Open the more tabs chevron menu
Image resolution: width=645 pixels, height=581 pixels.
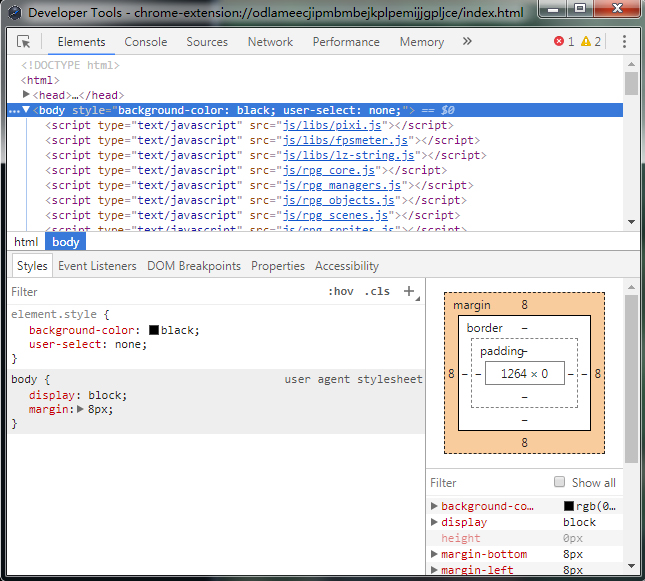coord(467,41)
